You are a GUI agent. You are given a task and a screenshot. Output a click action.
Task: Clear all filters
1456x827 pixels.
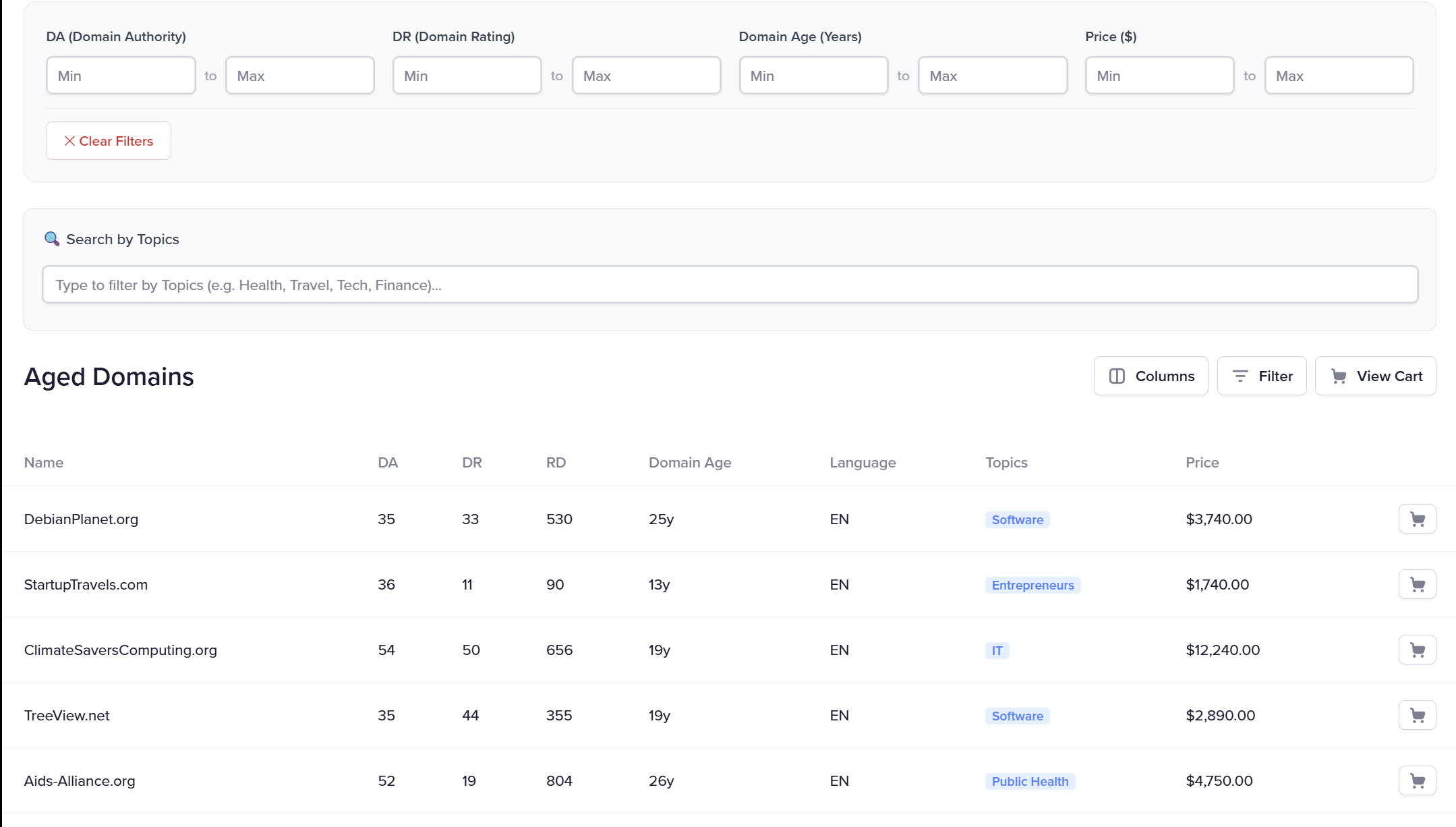coord(109,141)
